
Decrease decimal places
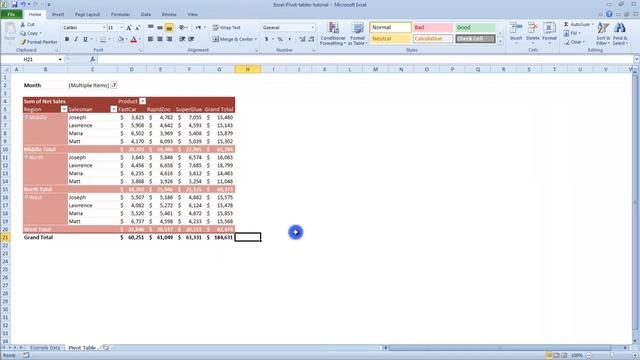coord(311,39)
